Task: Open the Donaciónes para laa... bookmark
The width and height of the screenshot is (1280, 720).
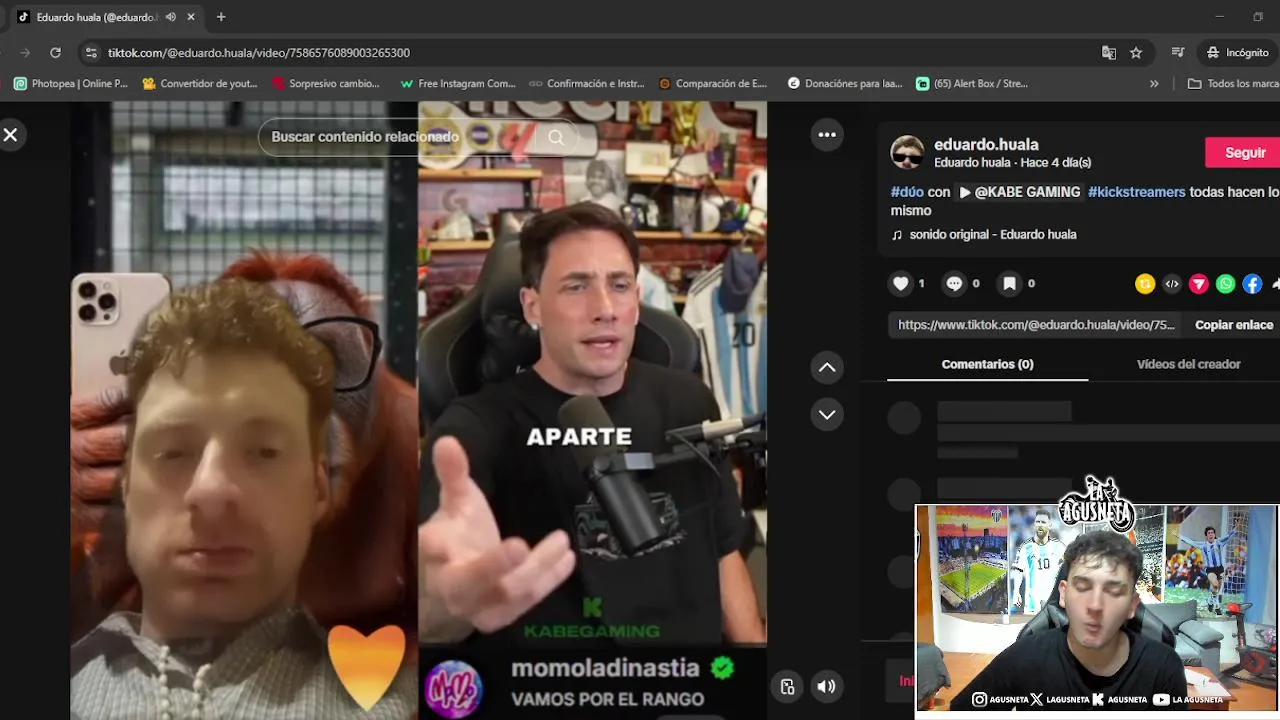Action: (845, 84)
